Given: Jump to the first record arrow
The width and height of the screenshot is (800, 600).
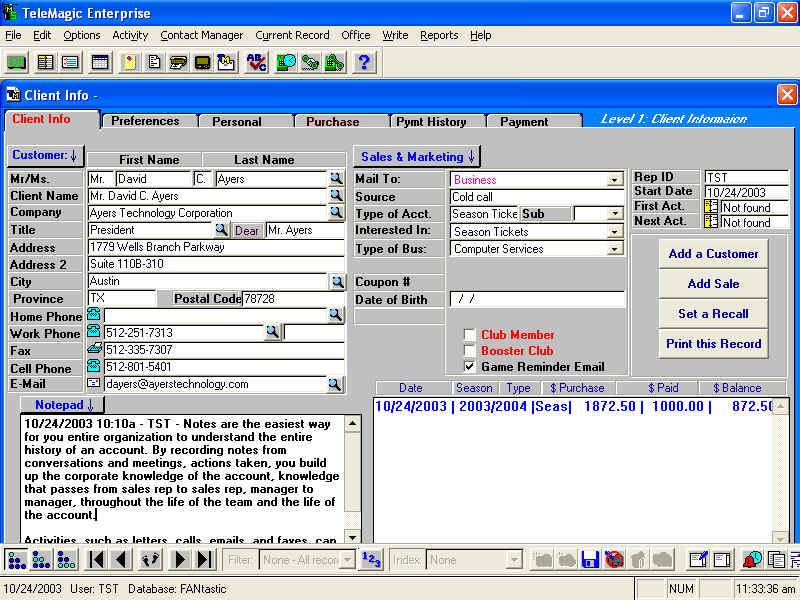Looking at the screenshot, I should 96,560.
